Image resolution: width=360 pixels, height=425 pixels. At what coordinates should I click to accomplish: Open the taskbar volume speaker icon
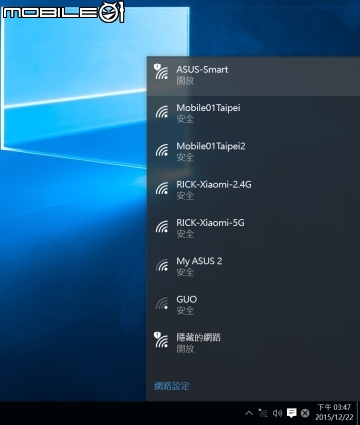pos(277,413)
